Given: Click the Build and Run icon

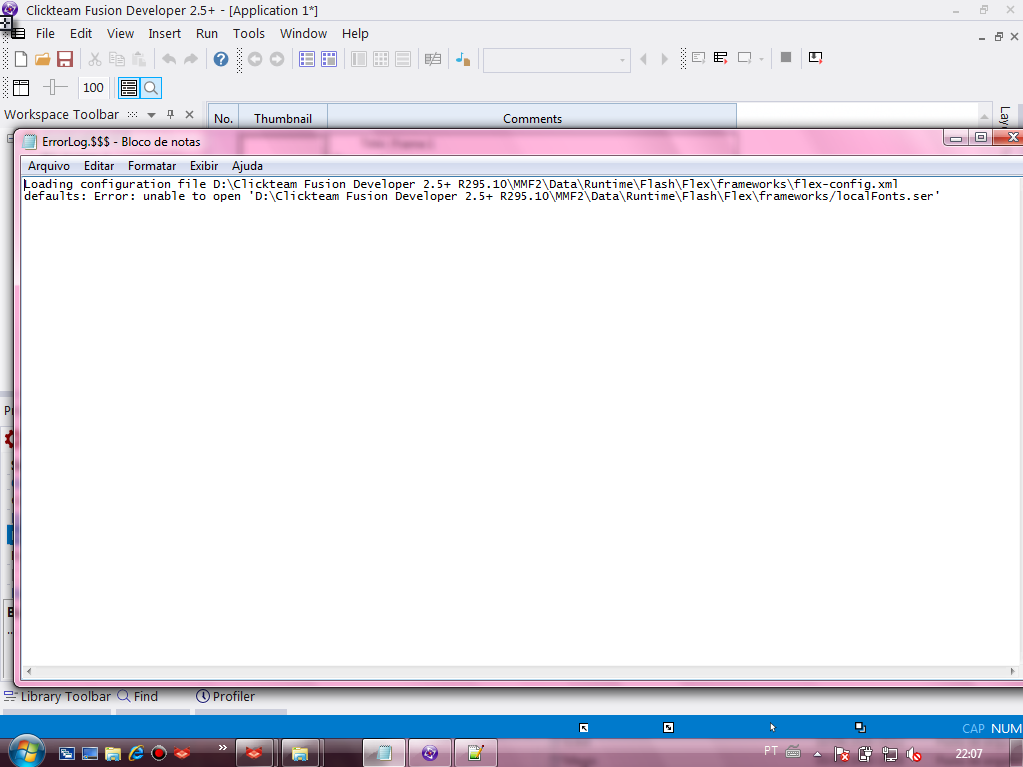Looking at the screenshot, I should pos(816,57).
